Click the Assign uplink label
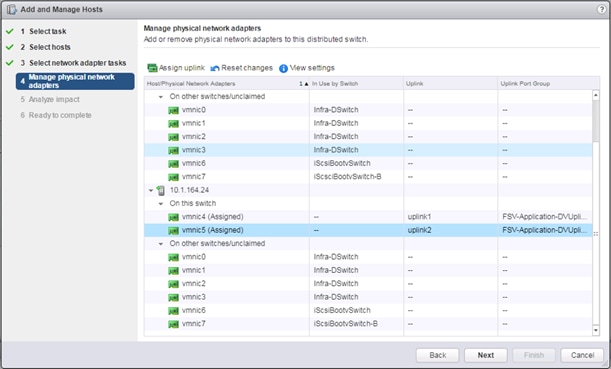This screenshot has height=369, width=611. click(182, 68)
